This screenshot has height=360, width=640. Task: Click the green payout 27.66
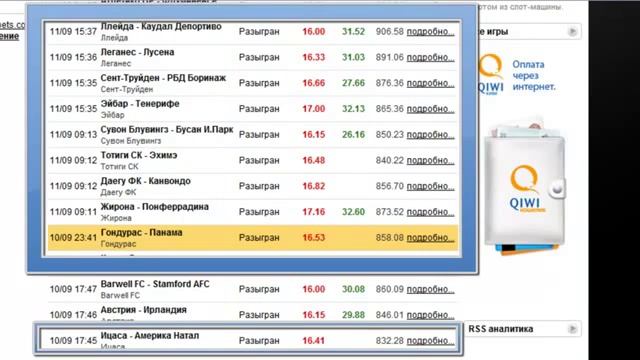click(353, 83)
